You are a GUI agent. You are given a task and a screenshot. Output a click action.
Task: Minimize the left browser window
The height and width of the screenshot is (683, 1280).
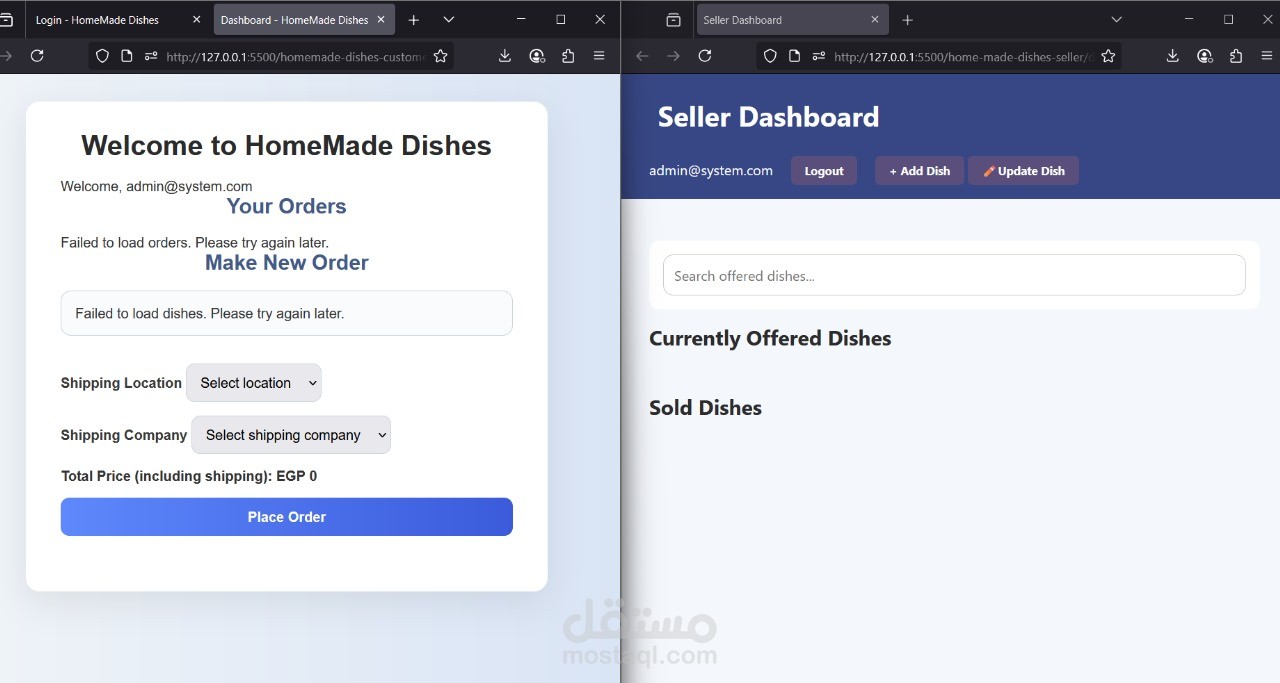(x=521, y=20)
